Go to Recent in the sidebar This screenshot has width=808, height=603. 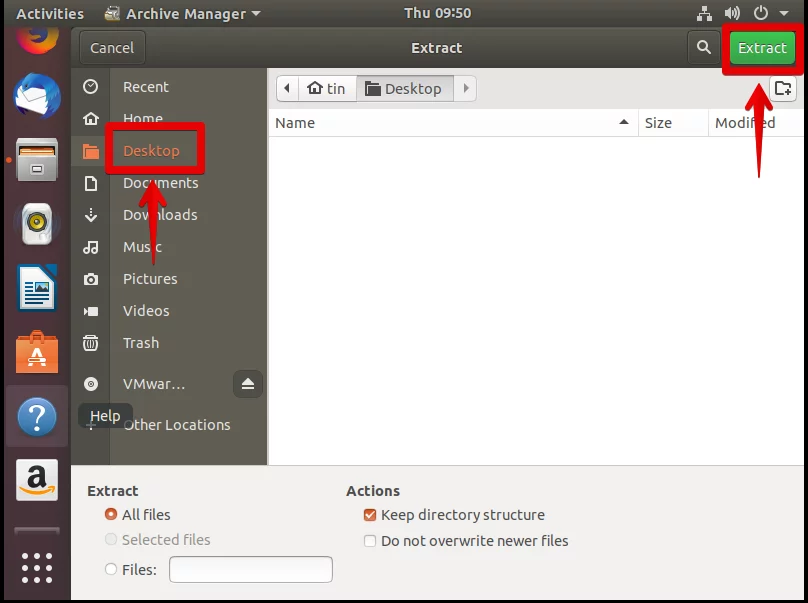(x=146, y=87)
